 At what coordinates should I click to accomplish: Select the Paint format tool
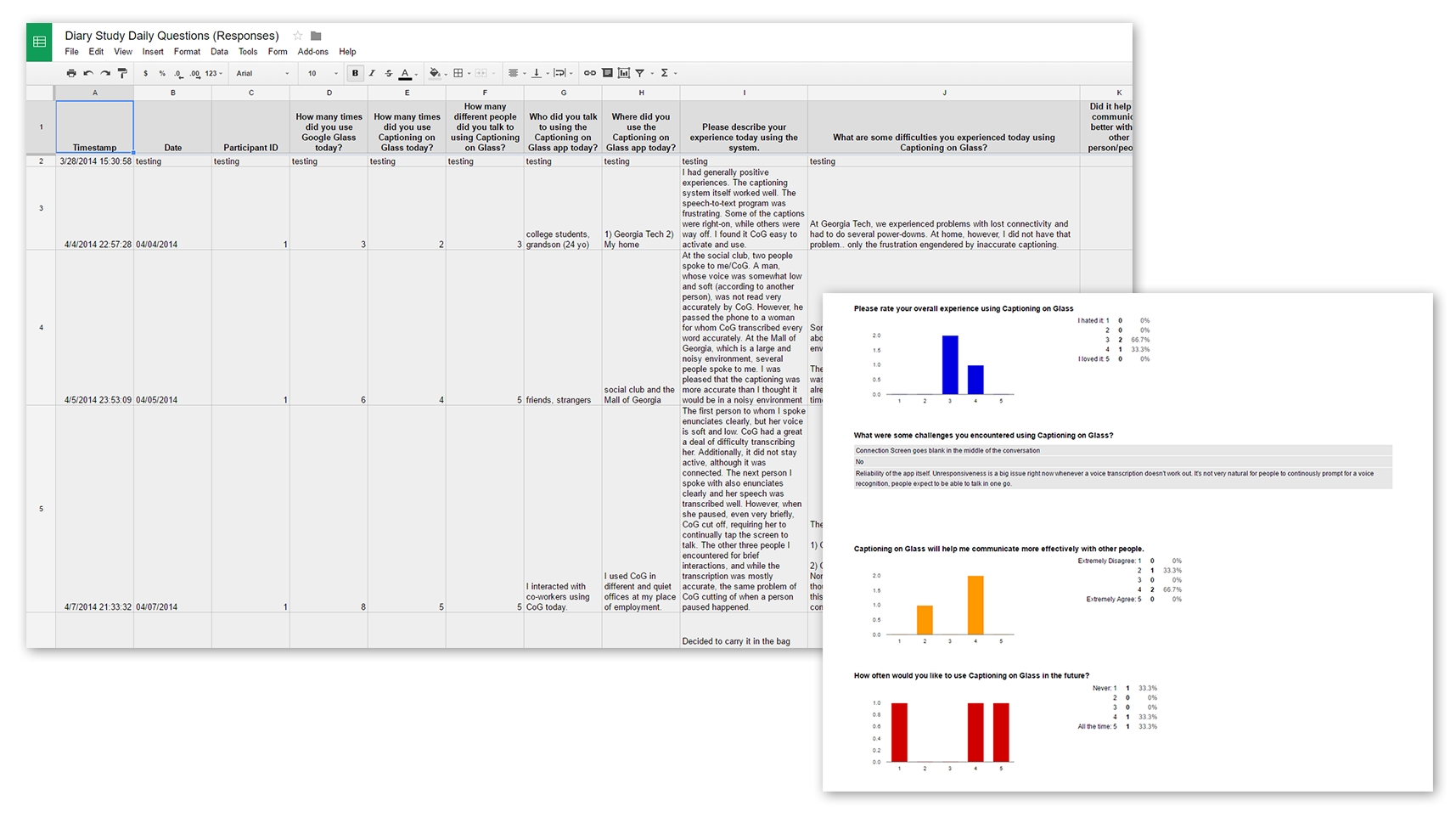[x=122, y=73]
